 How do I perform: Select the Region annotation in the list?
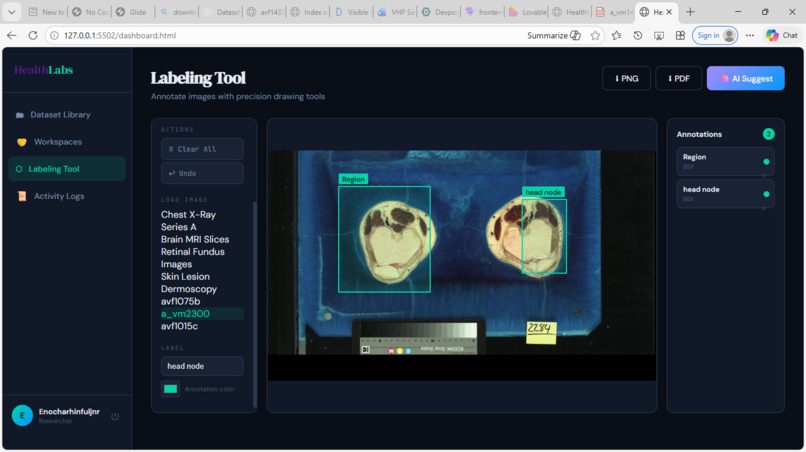coord(725,161)
